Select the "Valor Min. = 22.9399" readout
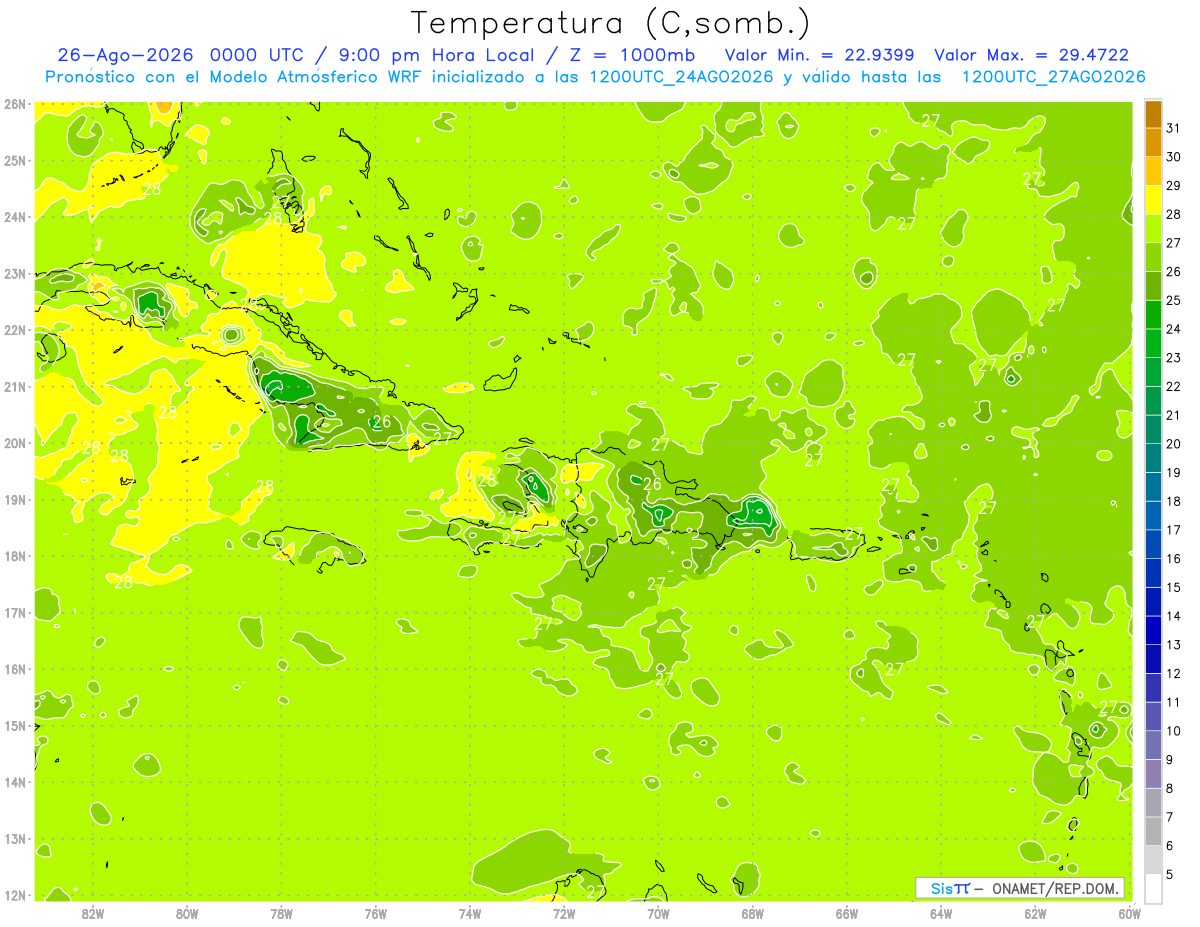Viewport: 1200px width, 927px height. [822, 55]
